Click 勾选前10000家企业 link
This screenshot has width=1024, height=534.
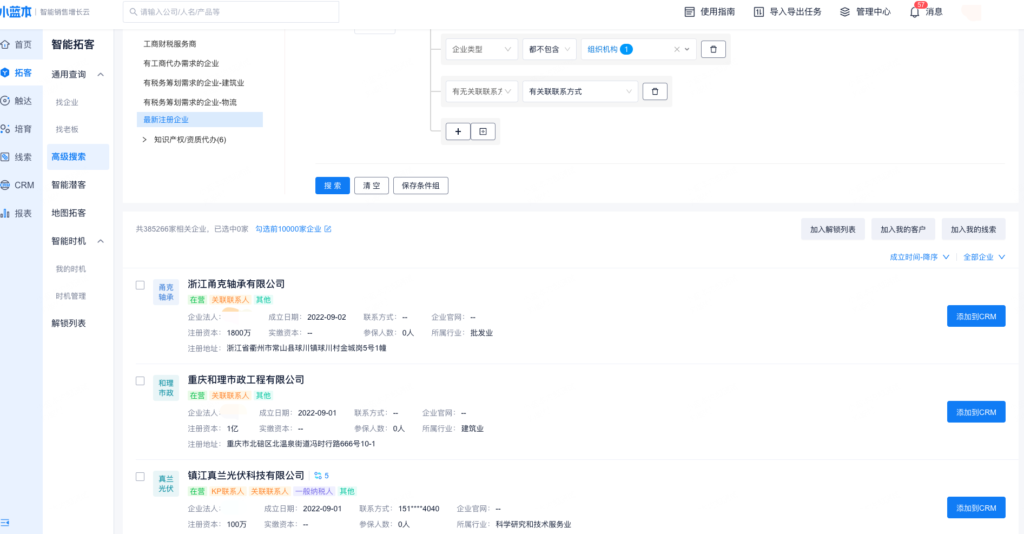293,229
